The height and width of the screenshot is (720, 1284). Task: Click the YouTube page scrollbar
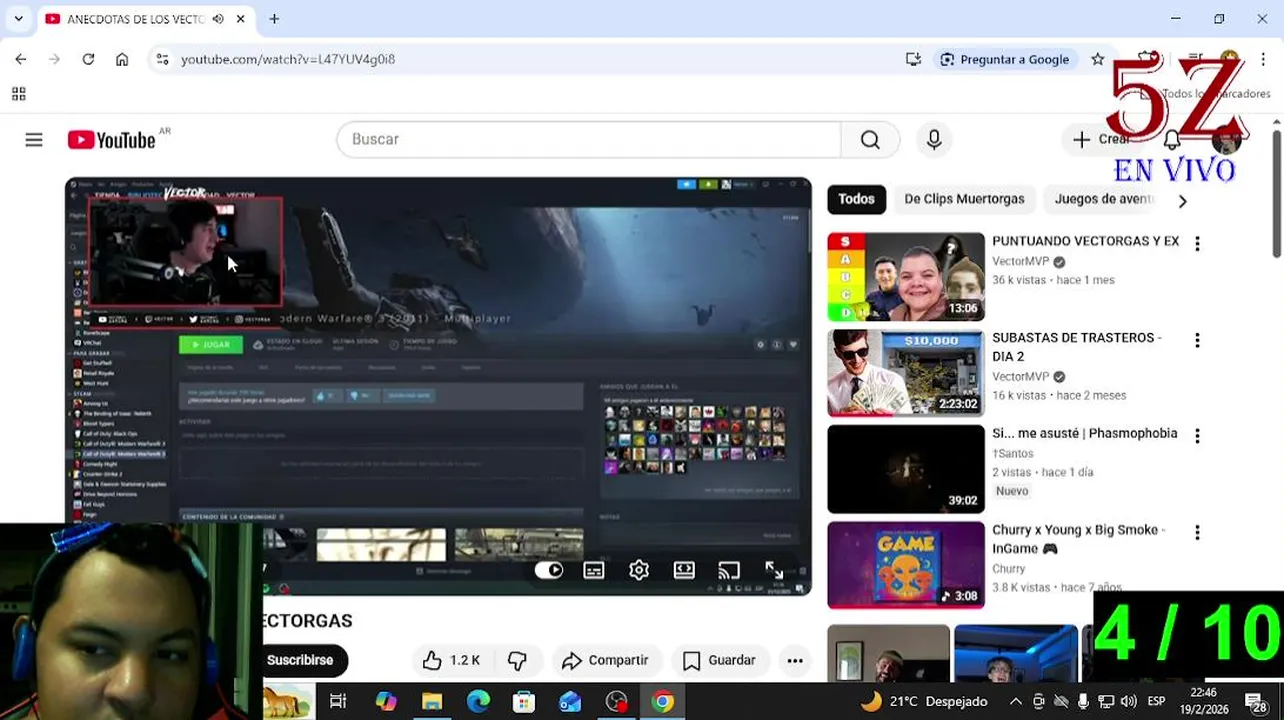(x=1277, y=195)
